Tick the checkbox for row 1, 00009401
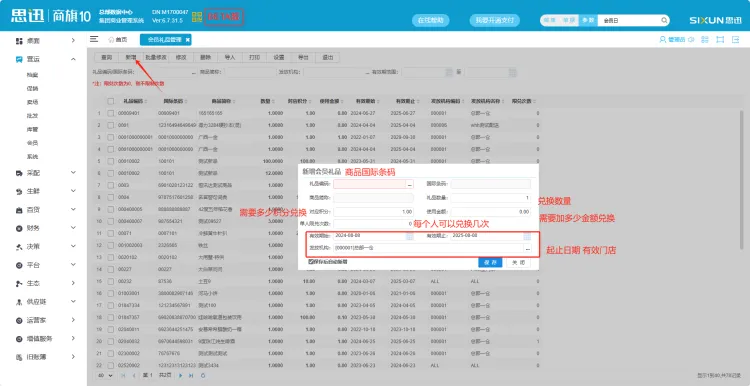This screenshot has height=386, width=750. click(111, 113)
